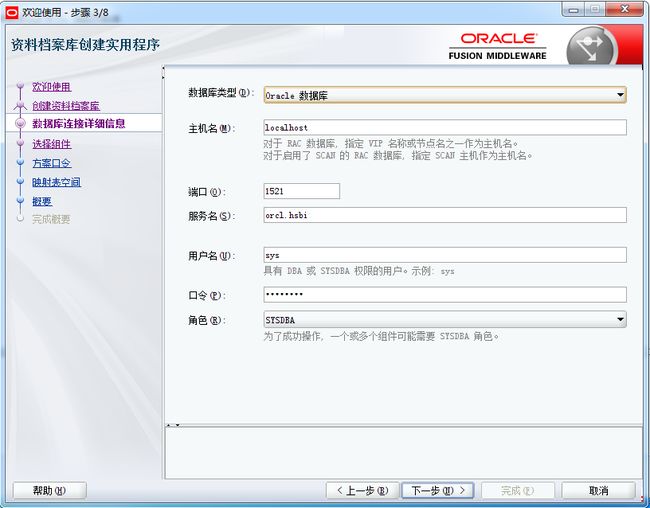Screen dimensions: 650x508
Task: Click the Oracle icon in title bar
Action: pos(12,12)
